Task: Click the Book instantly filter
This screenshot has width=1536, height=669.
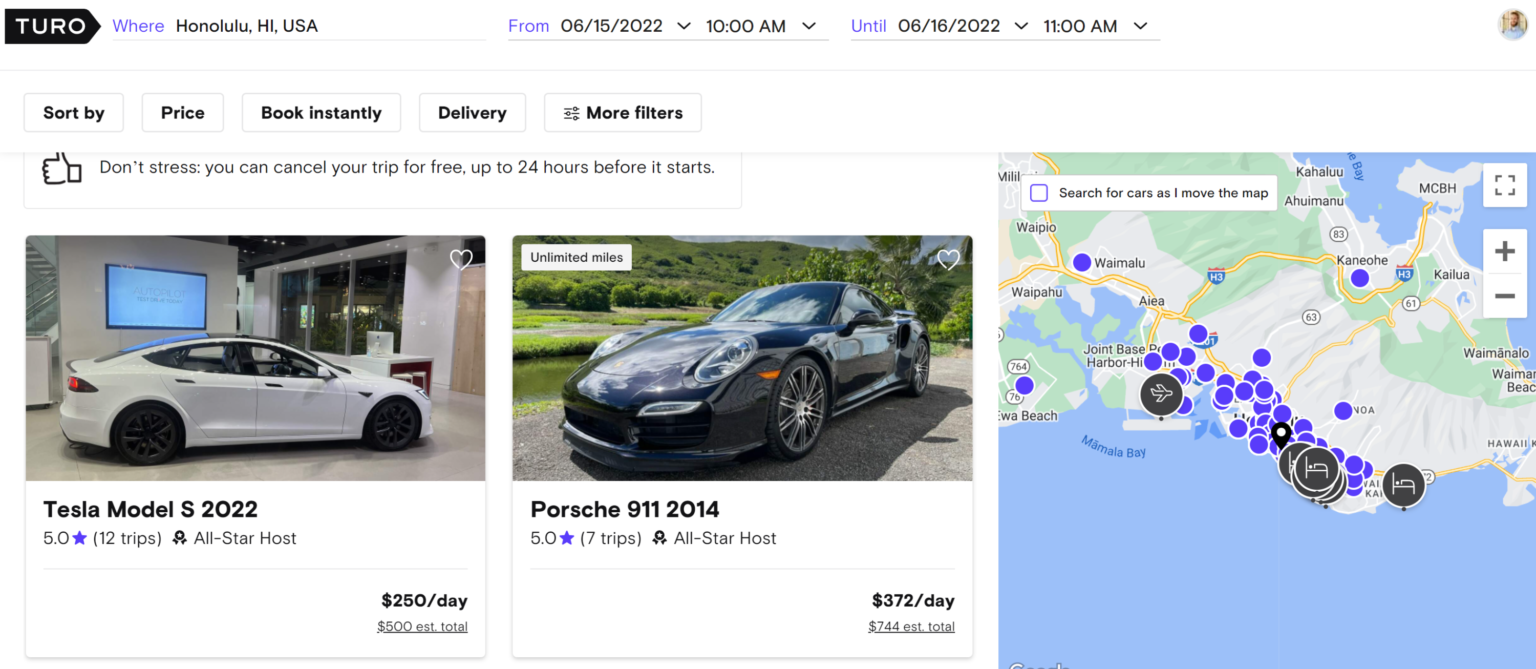Action: pos(321,112)
